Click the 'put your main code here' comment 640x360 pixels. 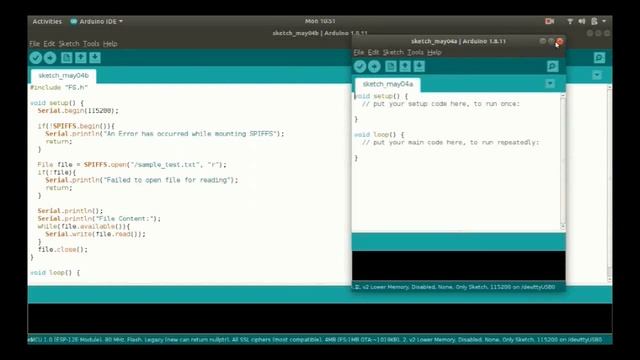tap(451, 142)
